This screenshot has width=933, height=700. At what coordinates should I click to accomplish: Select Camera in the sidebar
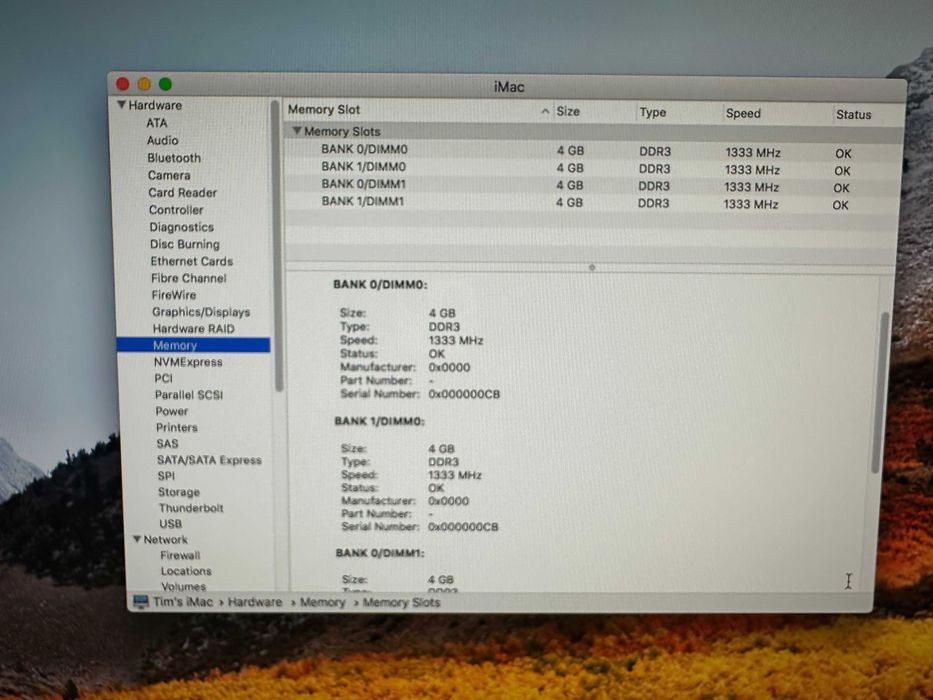tap(169, 175)
